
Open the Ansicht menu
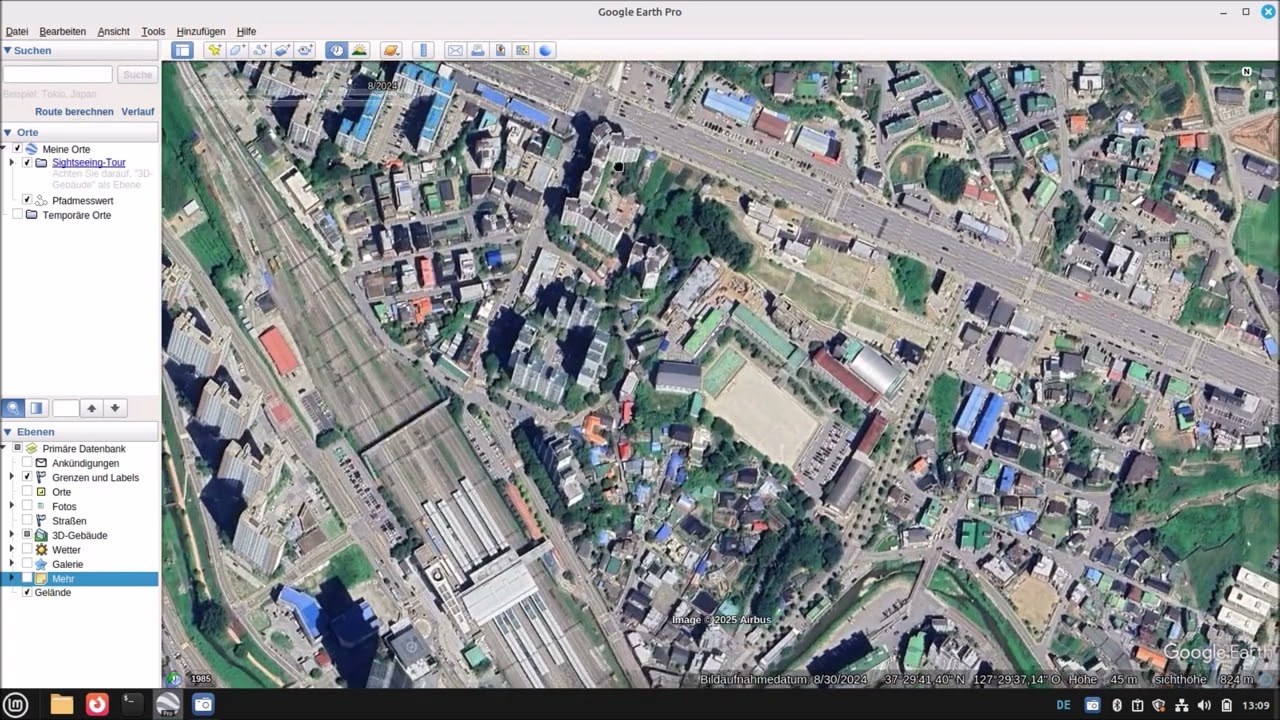click(114, 31)
